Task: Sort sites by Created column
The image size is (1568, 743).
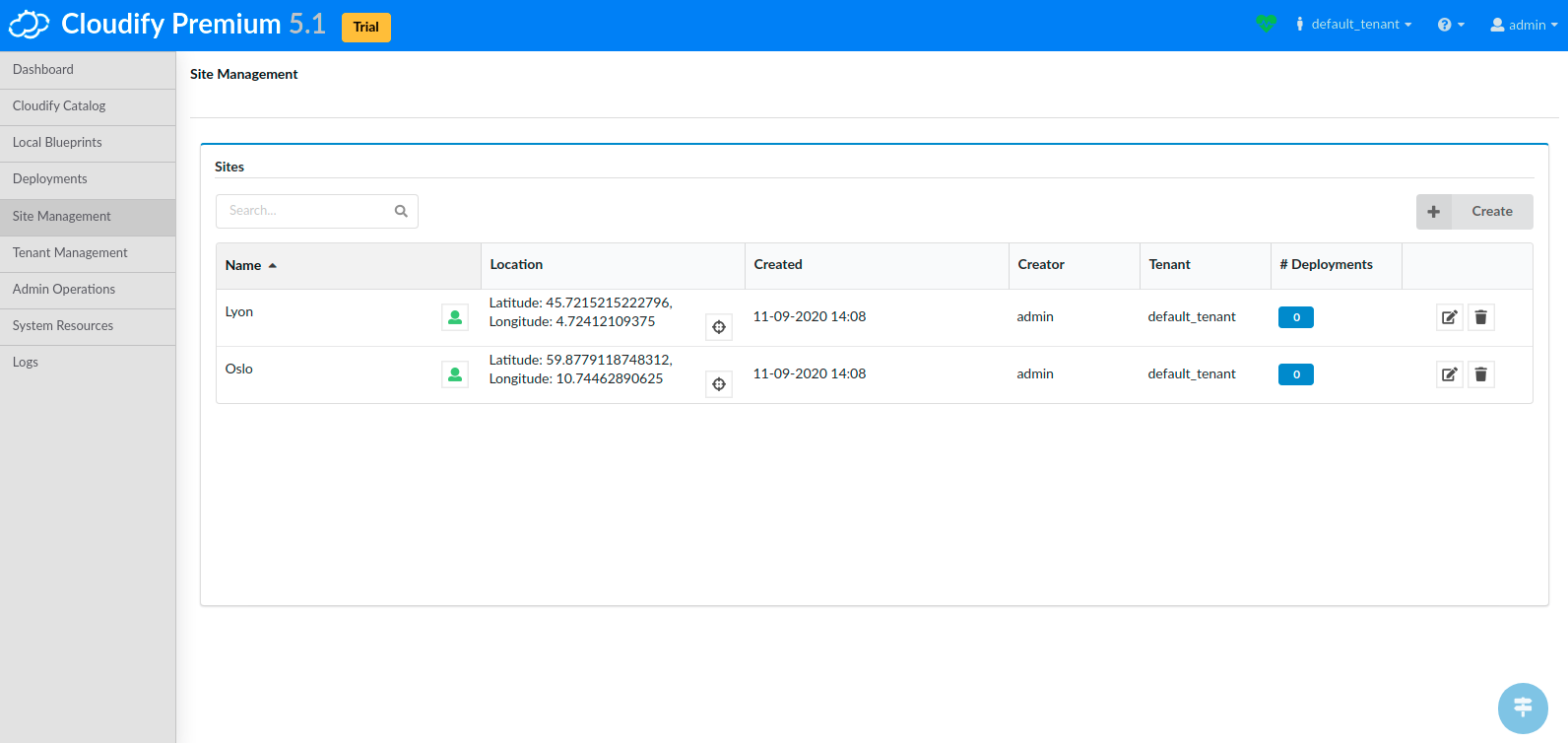Action: pos(877,265)
